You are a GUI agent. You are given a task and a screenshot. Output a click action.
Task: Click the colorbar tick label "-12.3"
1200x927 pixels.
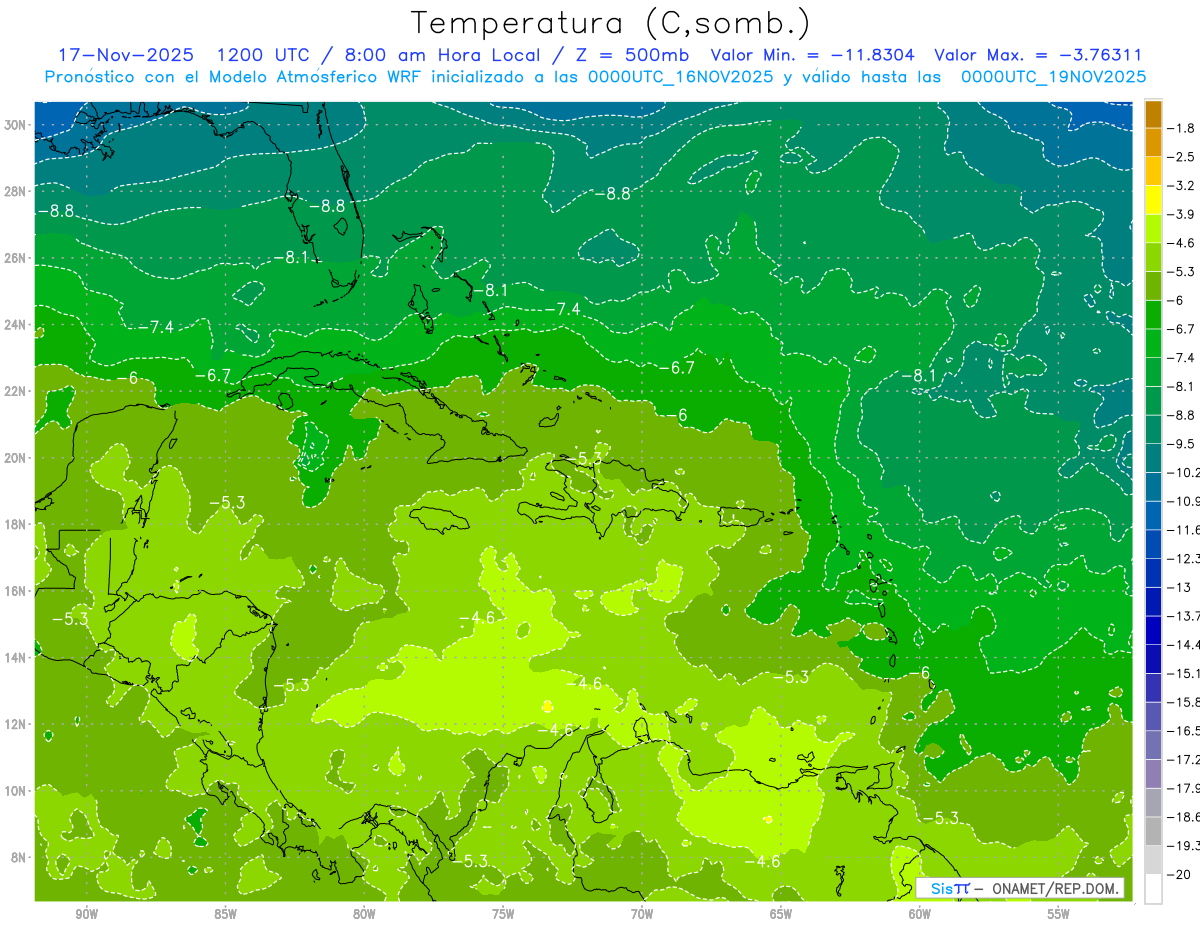click(1185, 558)
